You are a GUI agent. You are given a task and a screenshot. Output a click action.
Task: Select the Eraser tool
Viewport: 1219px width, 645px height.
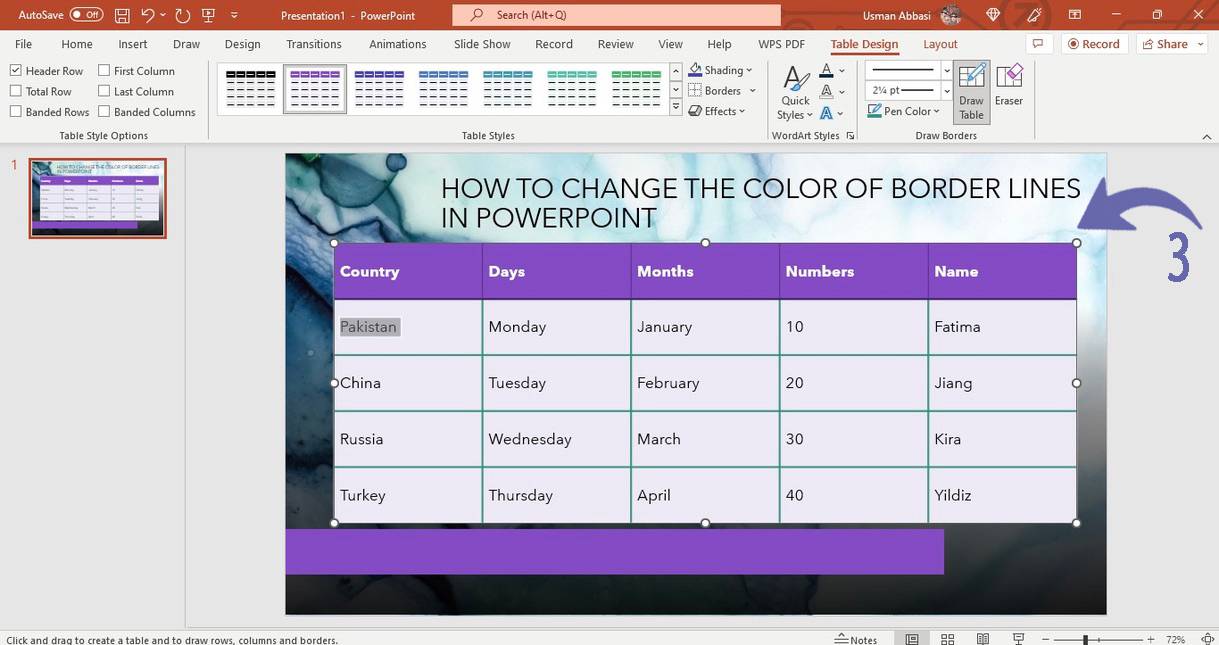(x=1009, y=85)
